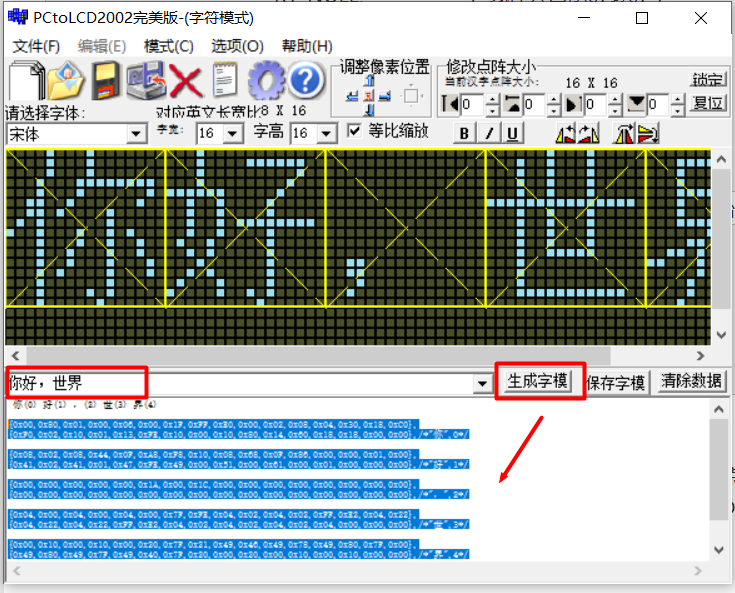Image resolution: width=735 pixels, height=593 pixels.
Task: Increase the right margin spinner value
Action: 615,99
